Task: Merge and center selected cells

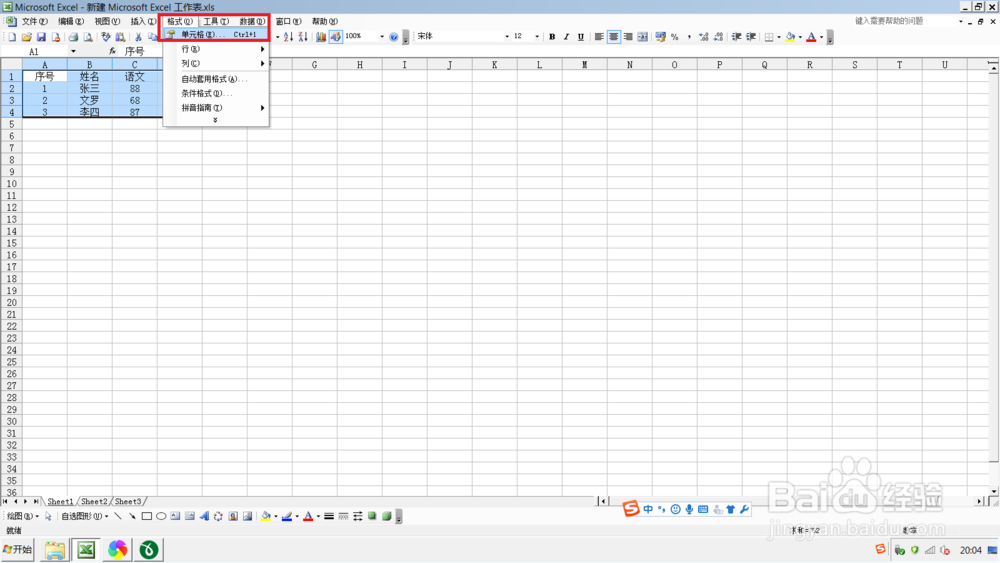Action: coord(642,37)
